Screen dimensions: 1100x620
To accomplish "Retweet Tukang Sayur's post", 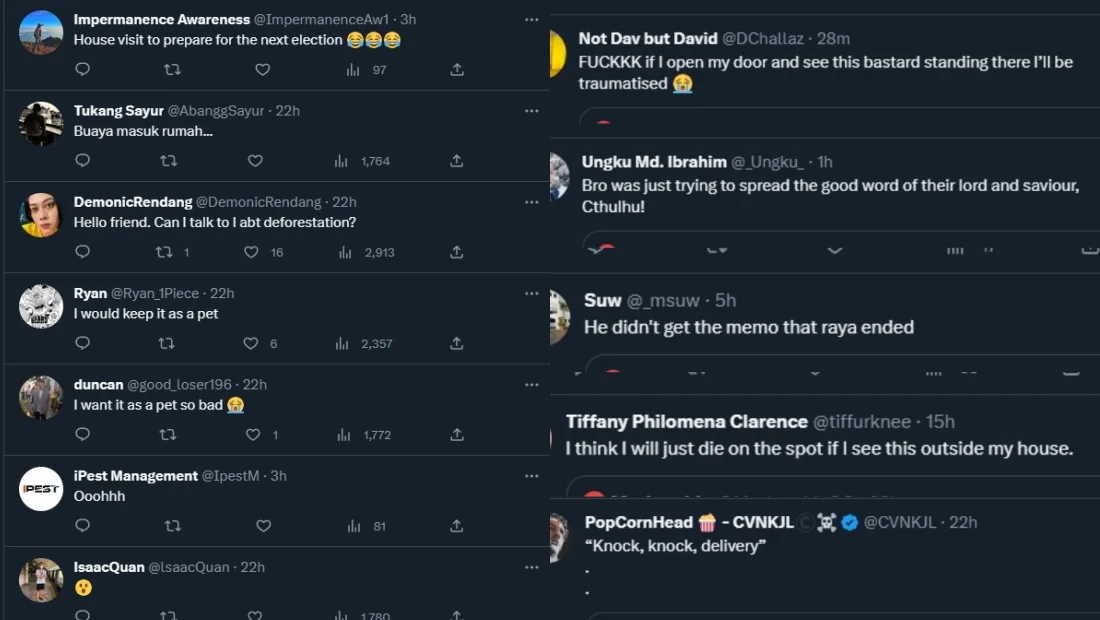I will pyautogui.click(x=169, y=160).
